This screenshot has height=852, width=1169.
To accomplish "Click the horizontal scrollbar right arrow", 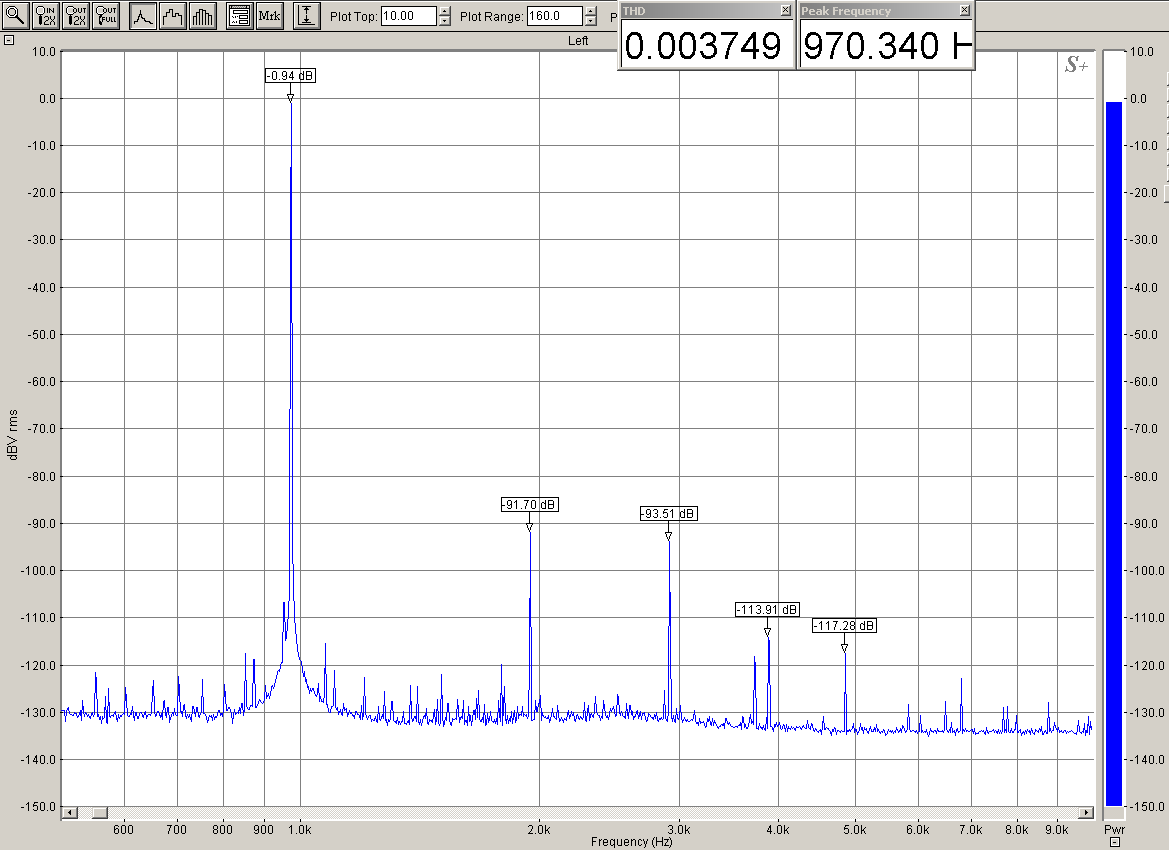I will pyautogui.click(x=1086, y=812).
